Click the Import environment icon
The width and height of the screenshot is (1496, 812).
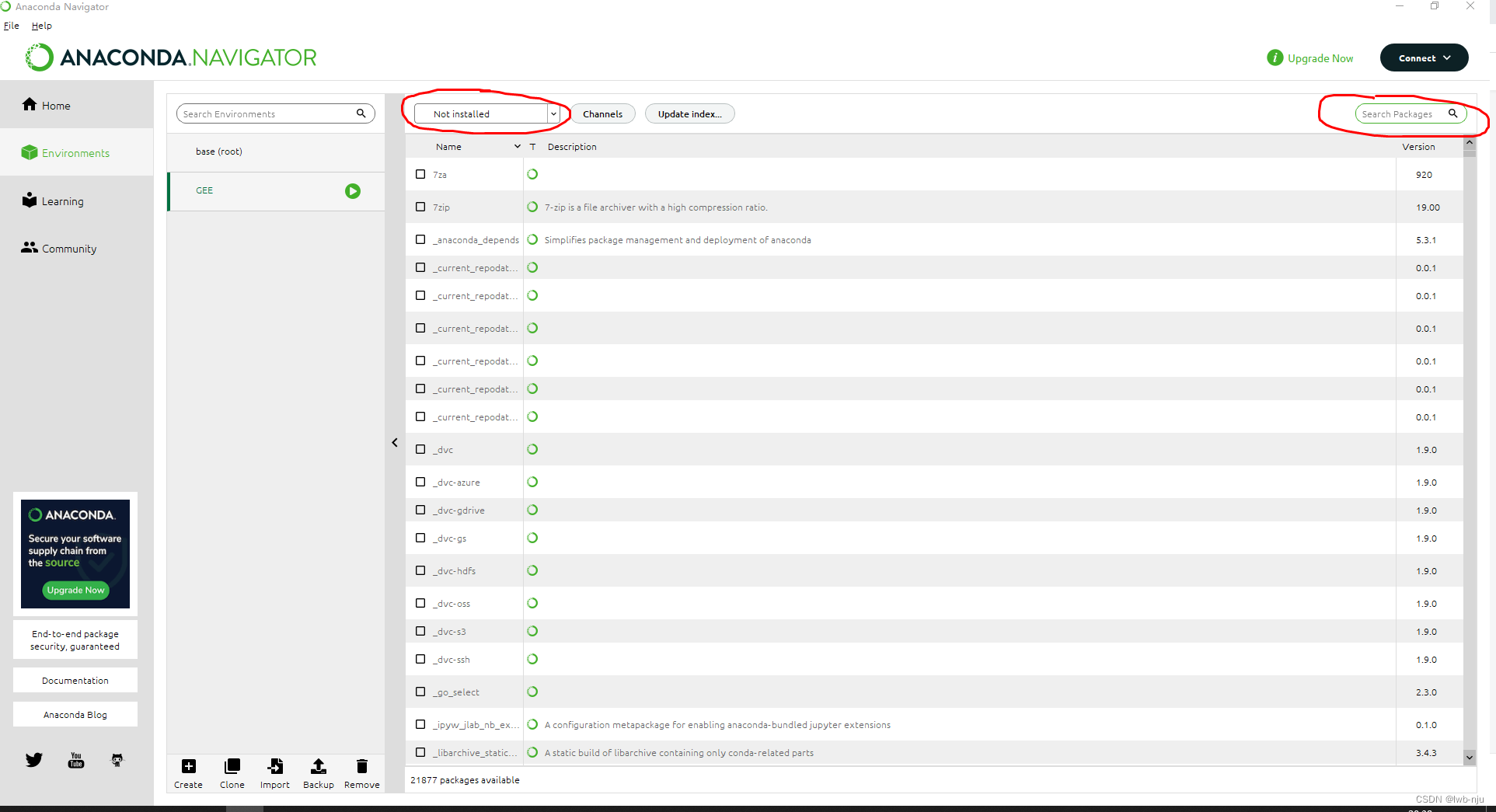(275, 767)
